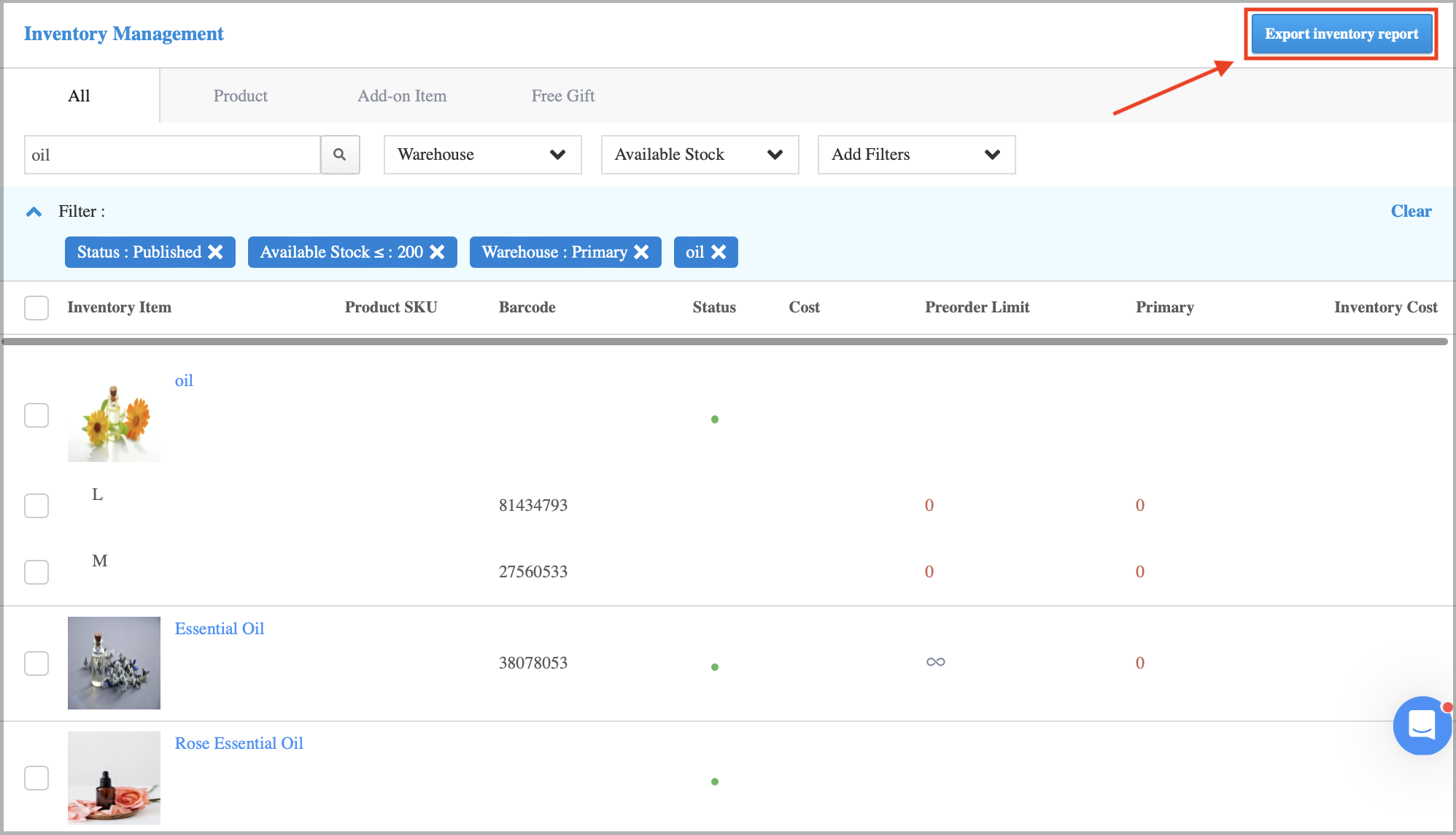Click the green status dot for oil product
The height and width of the screenshot is (835, 1456).
715,419
